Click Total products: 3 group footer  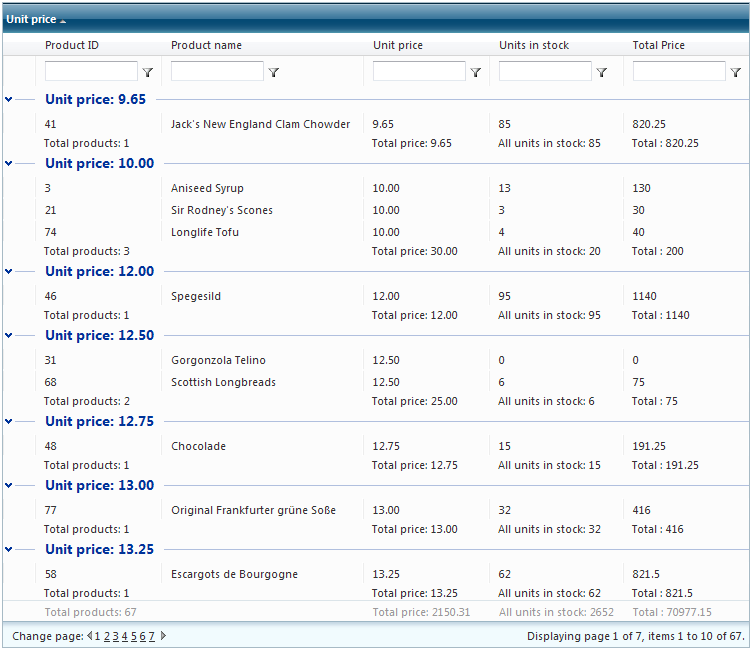(x=87, y=251)
